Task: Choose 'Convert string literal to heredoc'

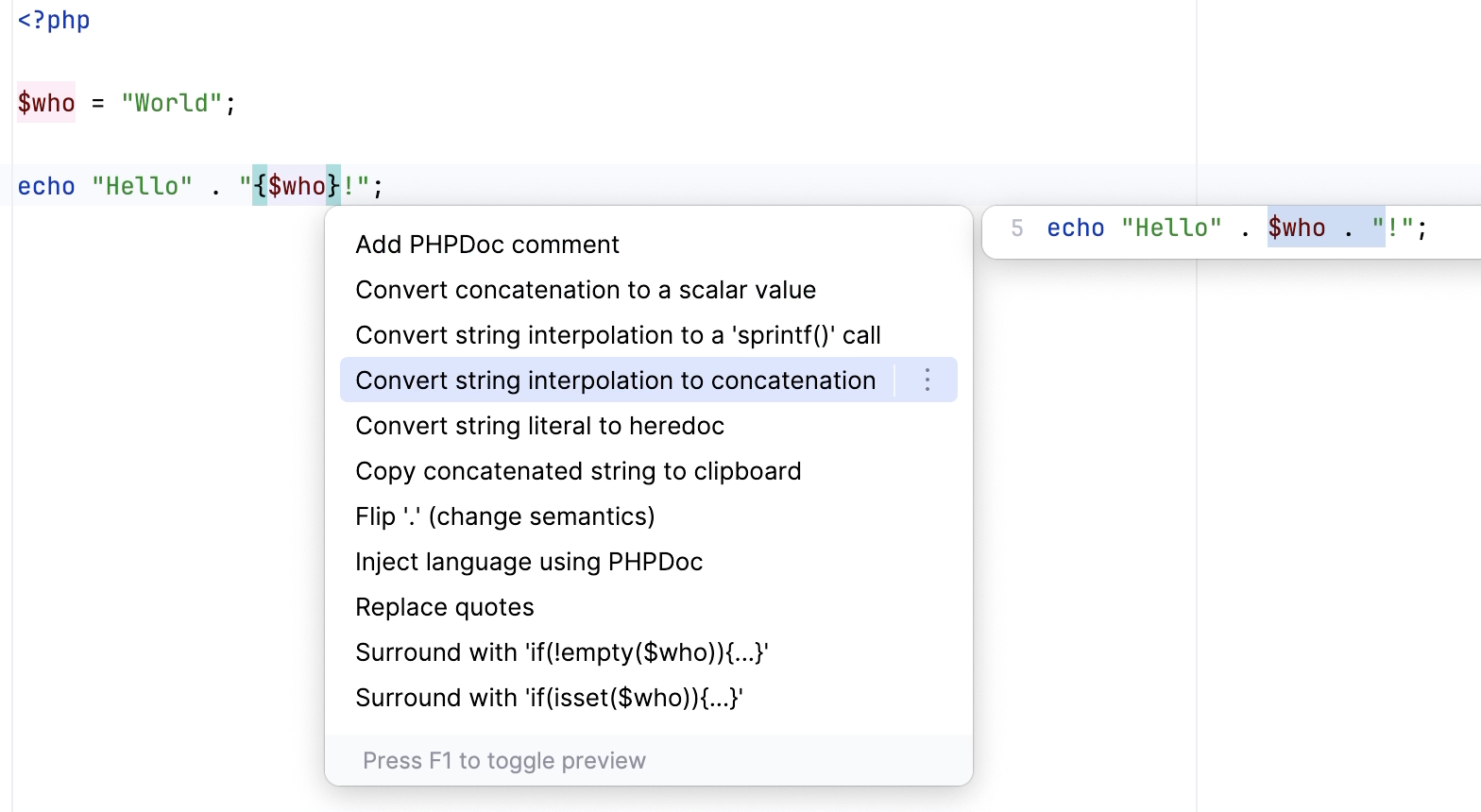Action: (539, 425)
